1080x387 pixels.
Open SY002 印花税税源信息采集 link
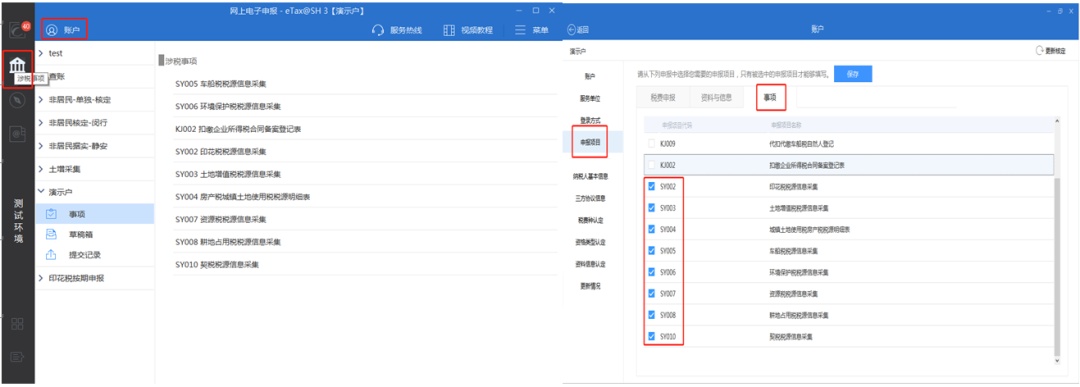coord(220,151)
